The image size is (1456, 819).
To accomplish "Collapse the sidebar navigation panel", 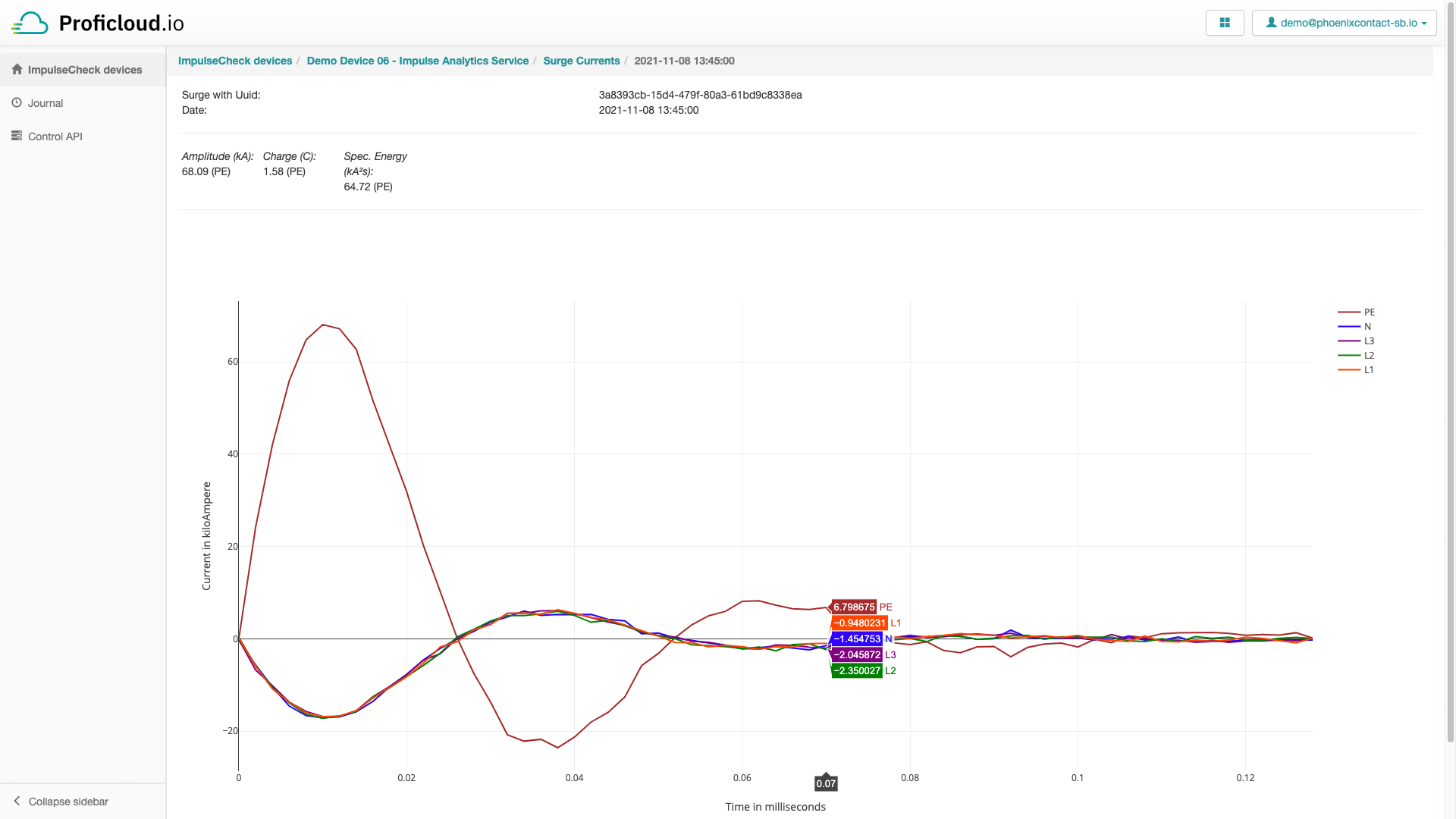I will [82, 800].
